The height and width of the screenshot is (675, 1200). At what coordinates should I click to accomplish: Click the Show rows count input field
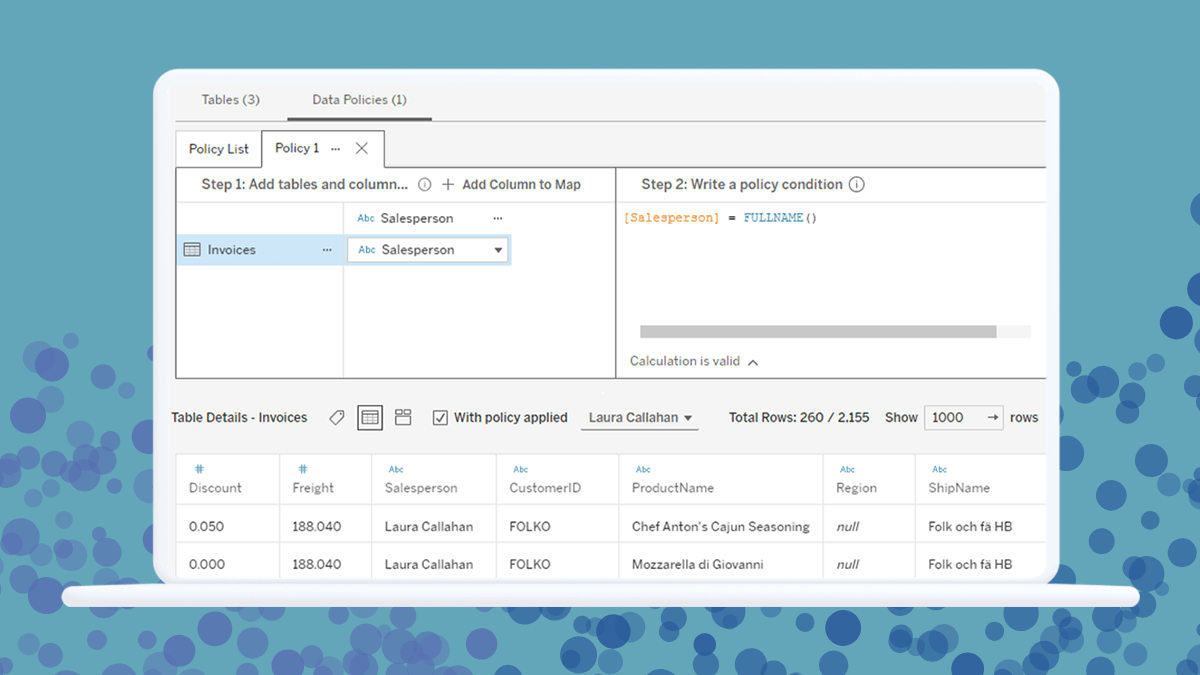coord(953,418)
